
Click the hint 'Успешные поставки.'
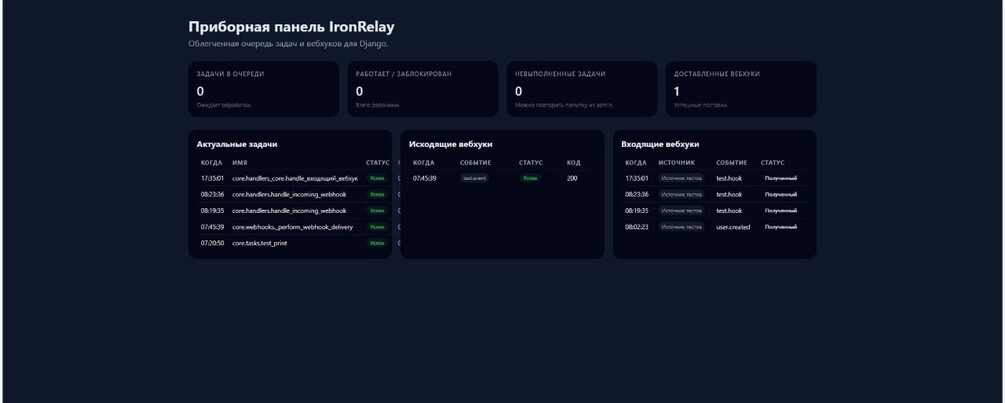pyautogui.click(x=701, y=105)
